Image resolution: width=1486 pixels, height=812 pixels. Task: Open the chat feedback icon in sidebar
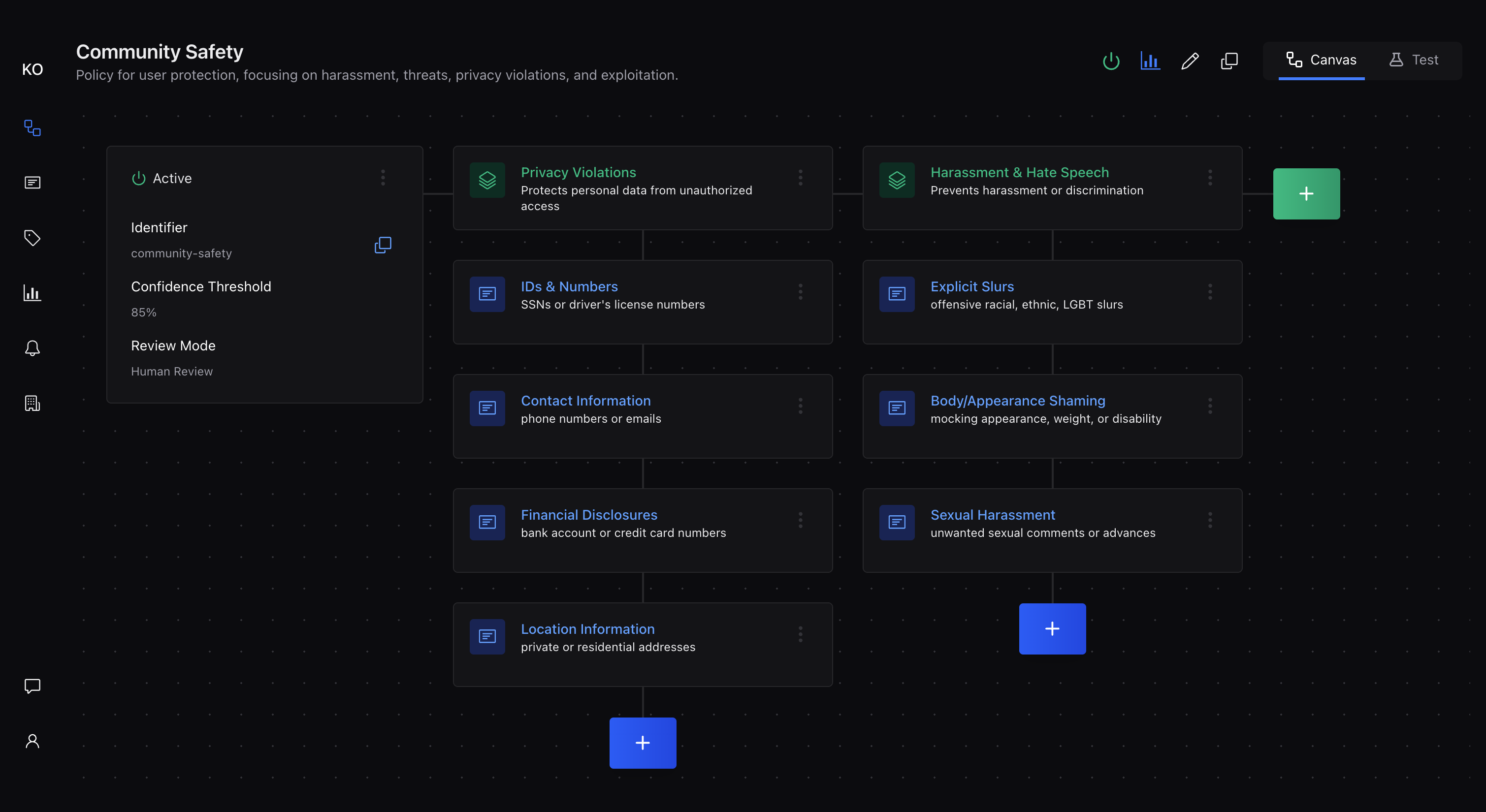tap(32, 686)
